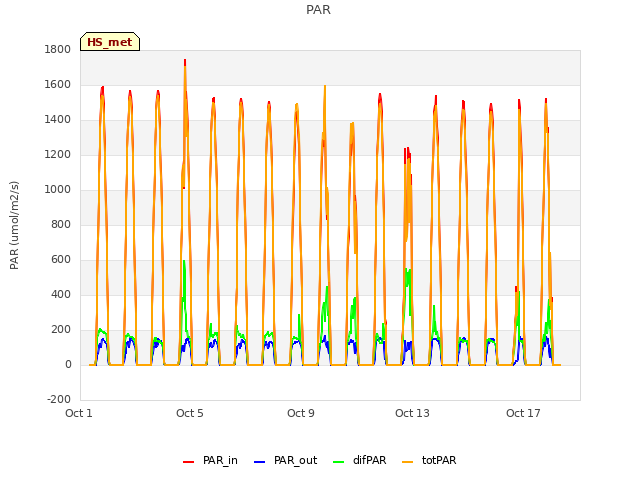
Task: Click the 800 y-axis tick label
Action: (61, 224)
